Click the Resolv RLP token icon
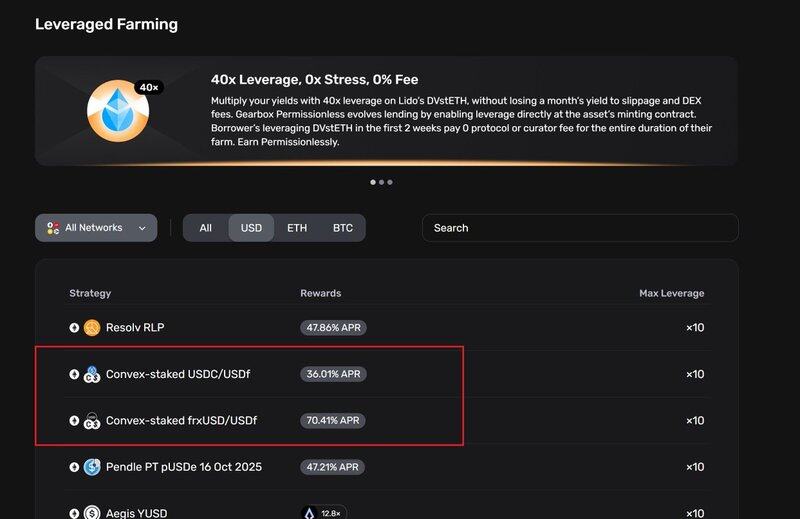The height and width of the screenshot is (519, 800). tap(92, 328)
